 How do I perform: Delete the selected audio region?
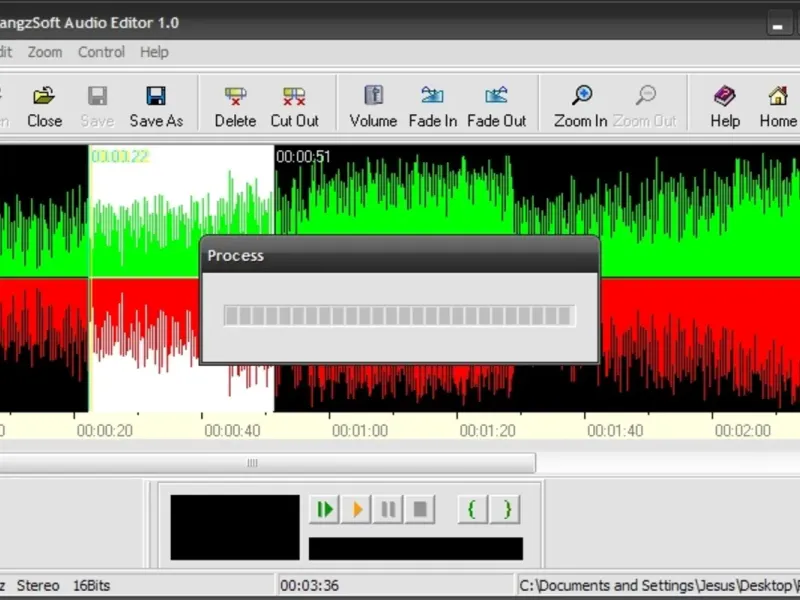pos(235,107)
